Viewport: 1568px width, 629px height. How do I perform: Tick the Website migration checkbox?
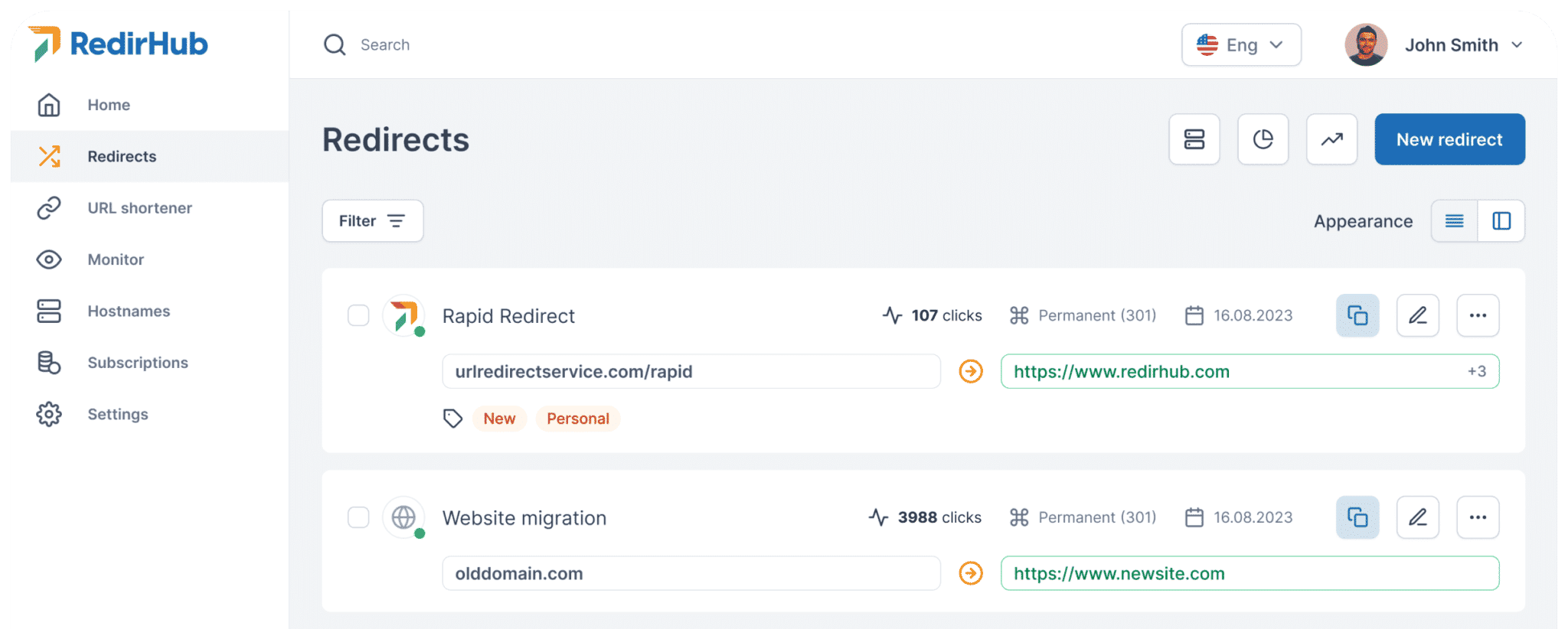point(358,517)
